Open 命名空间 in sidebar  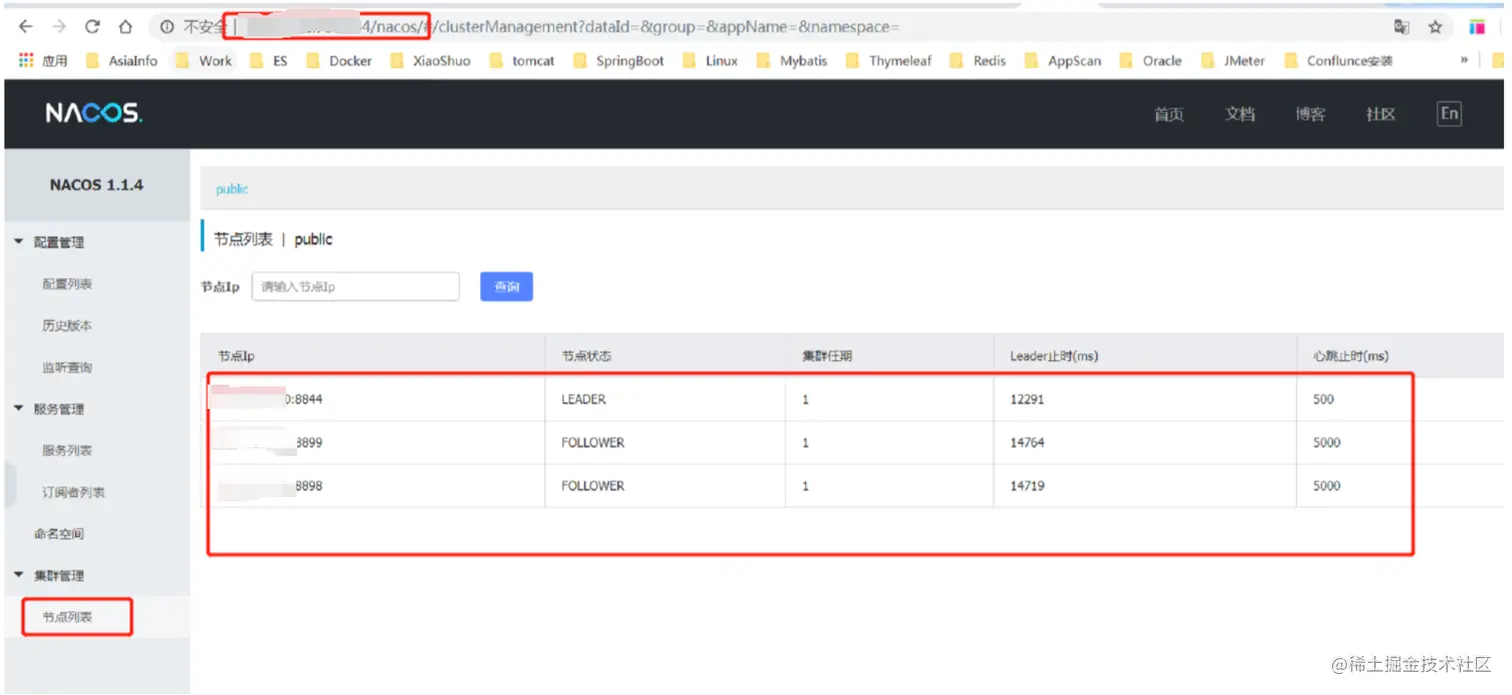[x=59, y=534]
